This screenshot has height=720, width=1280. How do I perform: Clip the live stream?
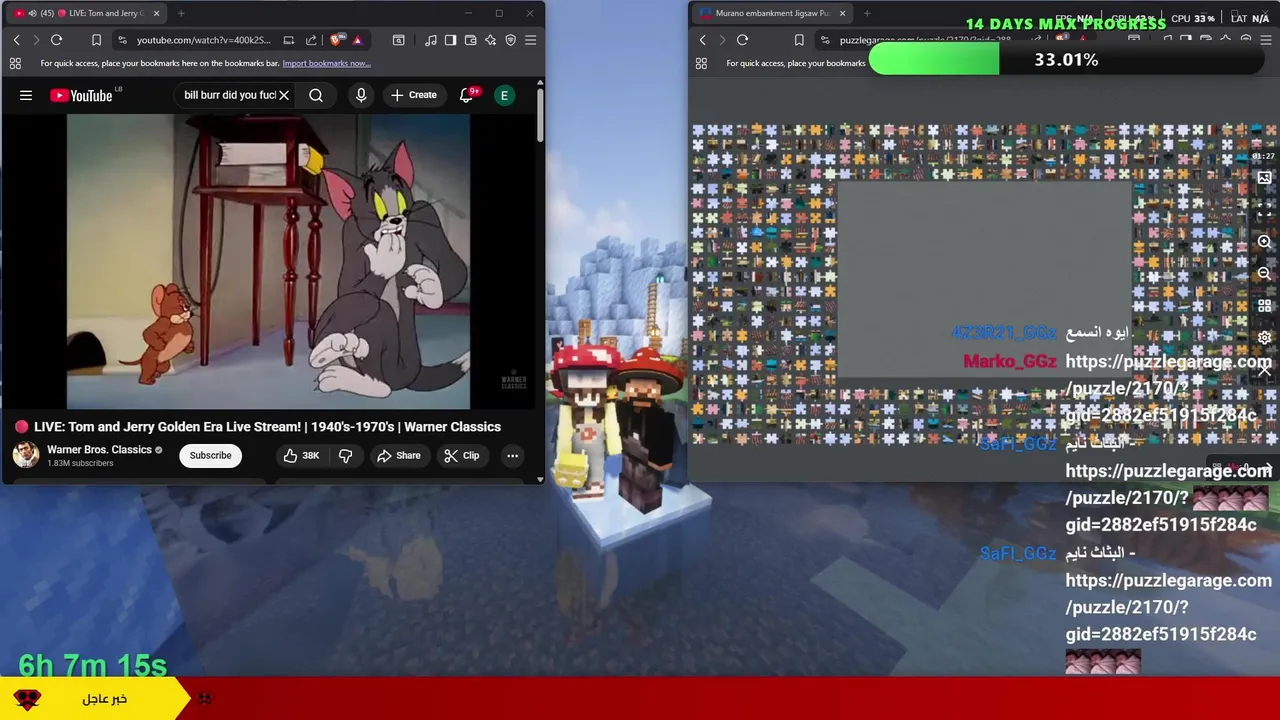click(462, 455)
